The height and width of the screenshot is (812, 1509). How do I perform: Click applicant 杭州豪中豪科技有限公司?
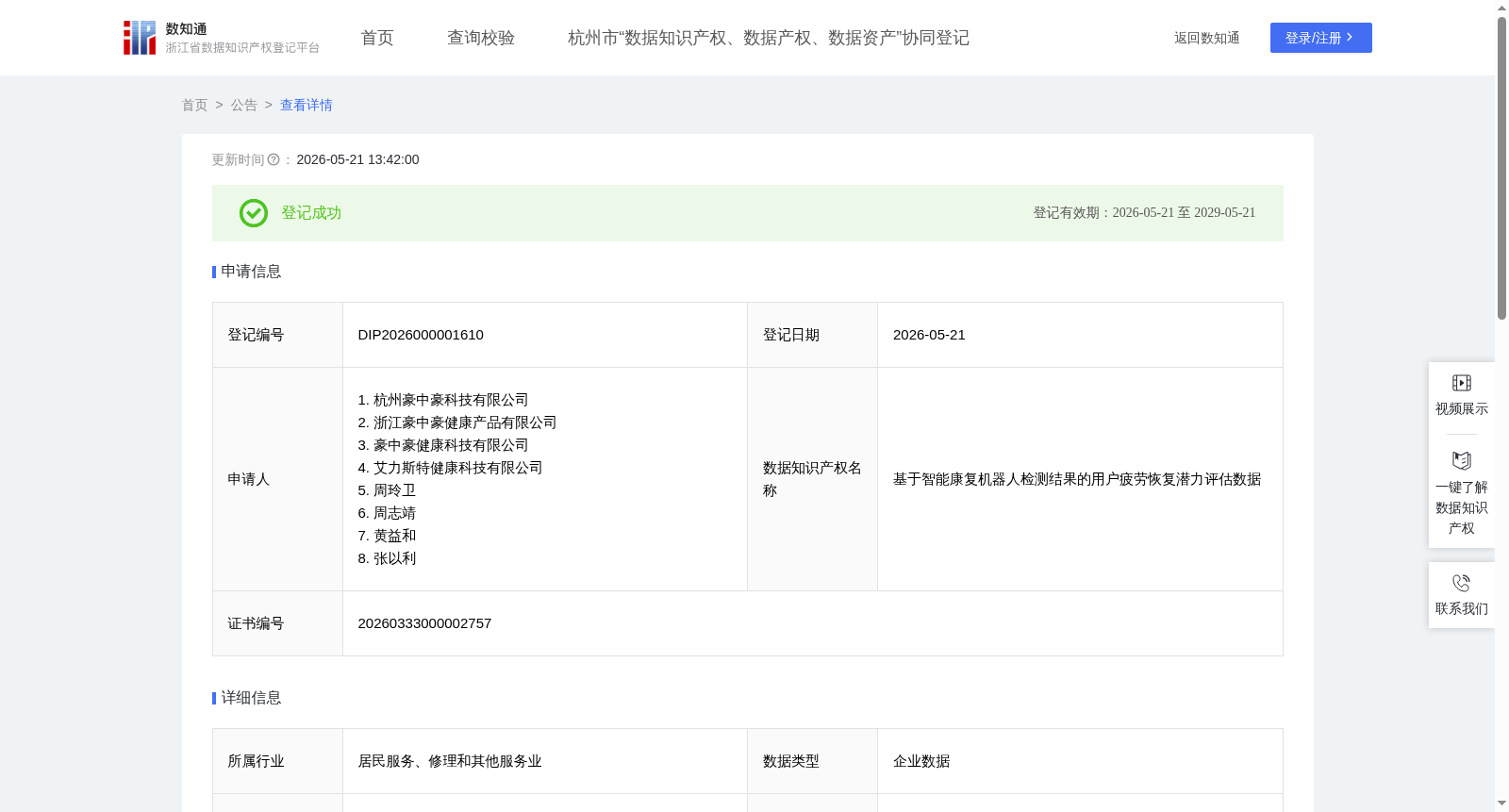pos(443,400)
